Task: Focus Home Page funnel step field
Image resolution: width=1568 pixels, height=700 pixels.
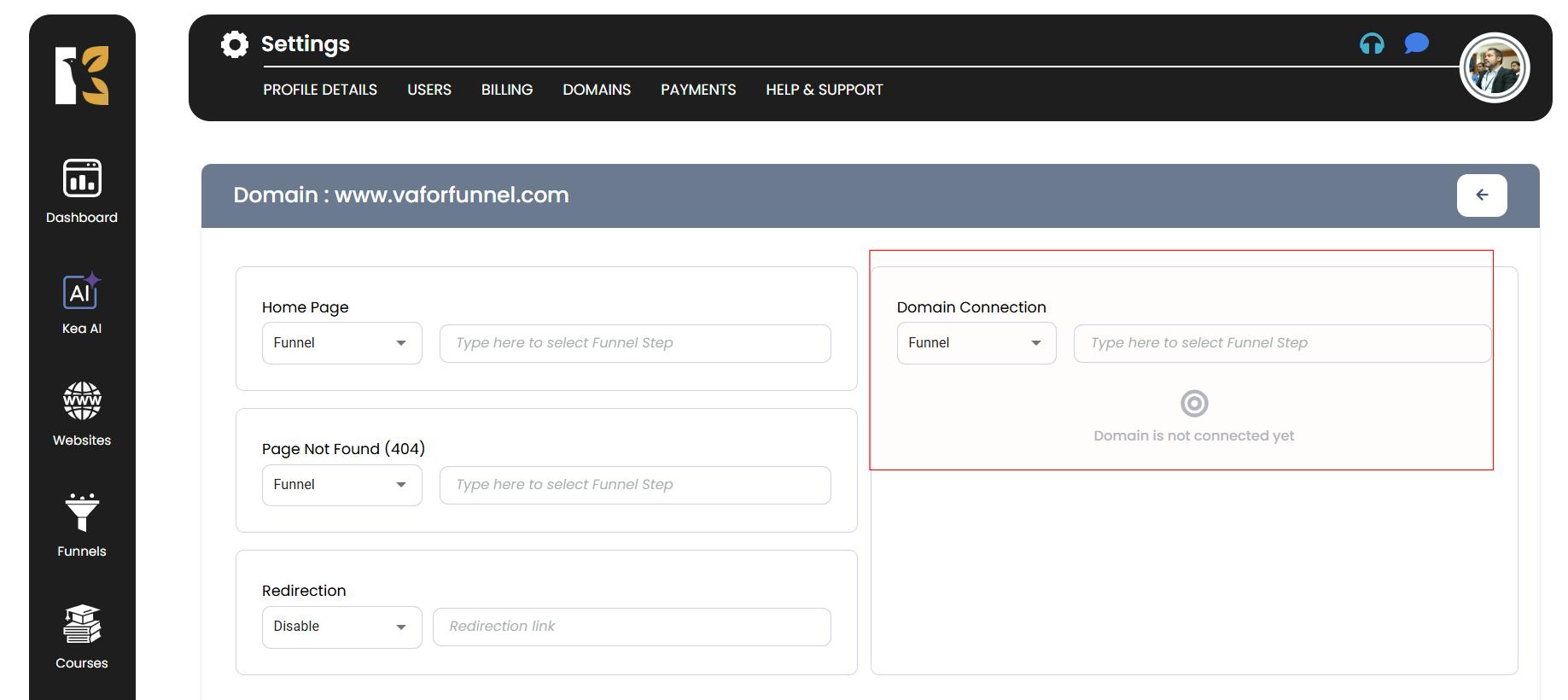Action: point(634,343)
